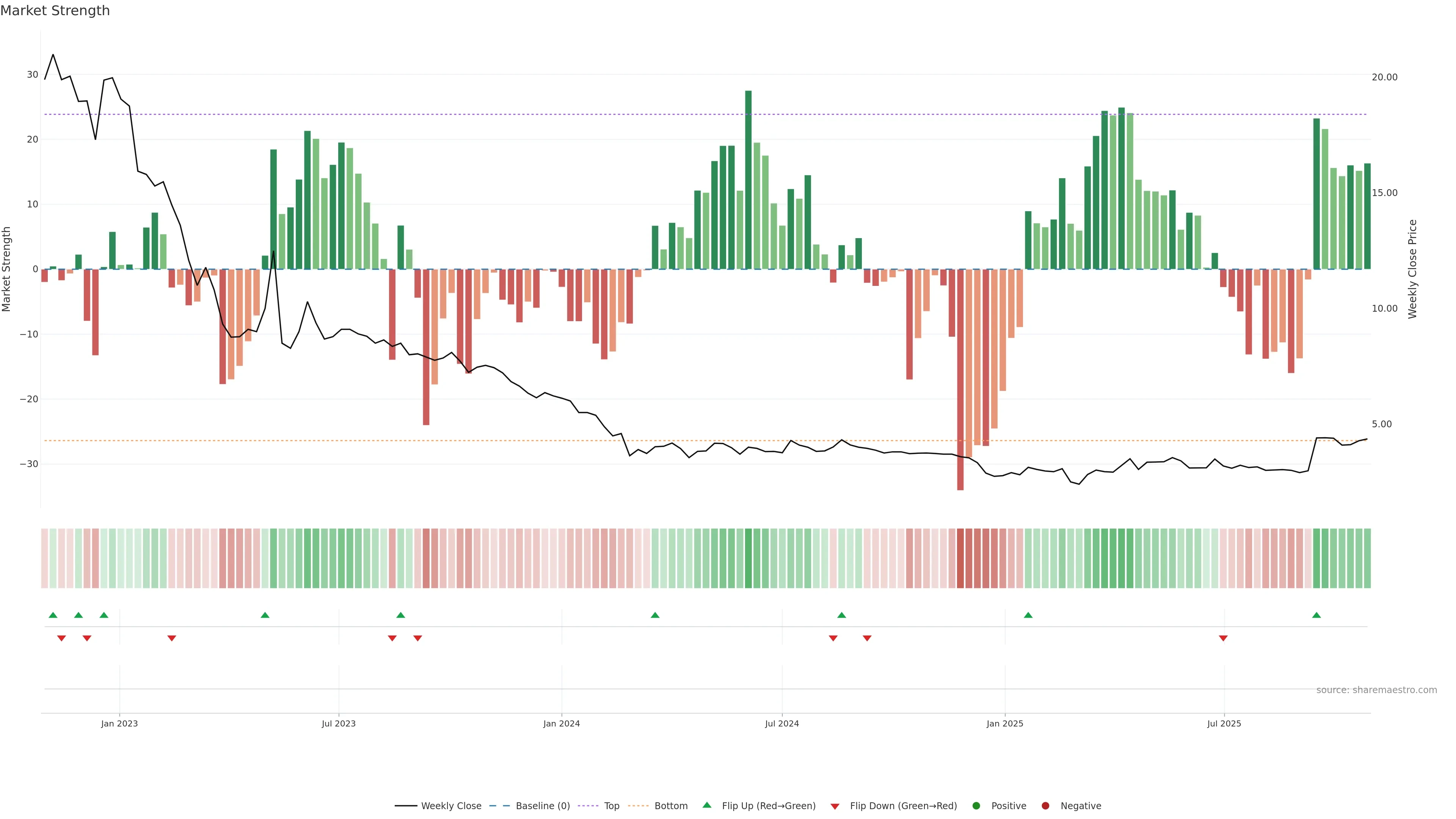Image resolution: width=1456 pixels, height=819 pixels.
Task: Click the Weekly Close legend entry
Action: pyautogui.click(x=450, y=805)
